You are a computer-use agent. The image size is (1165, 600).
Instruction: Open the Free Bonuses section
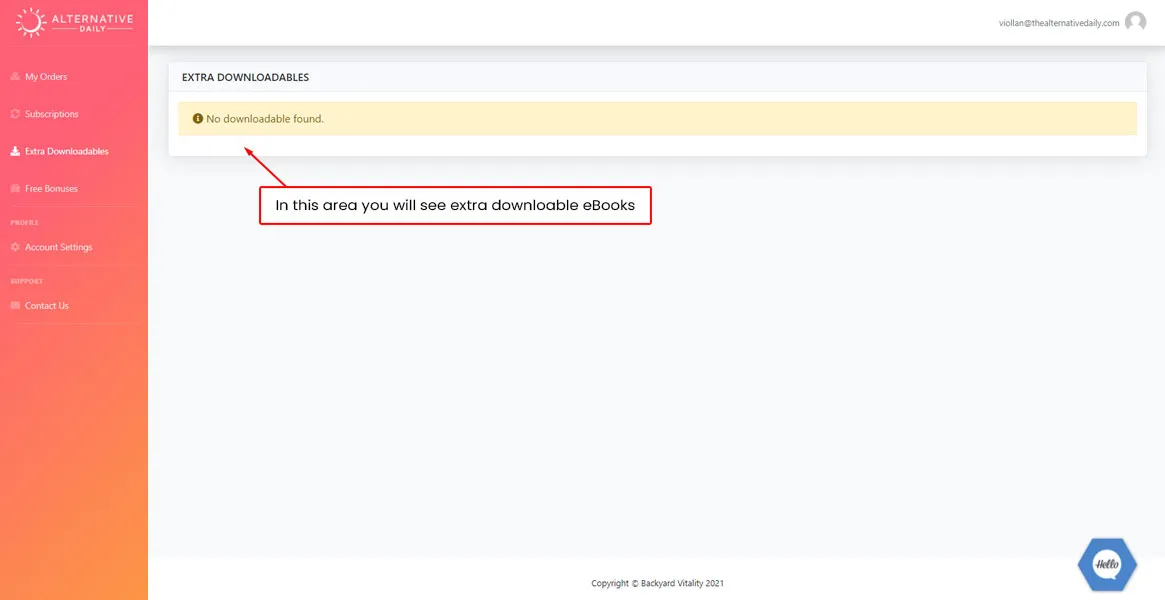tap(51, 189)
